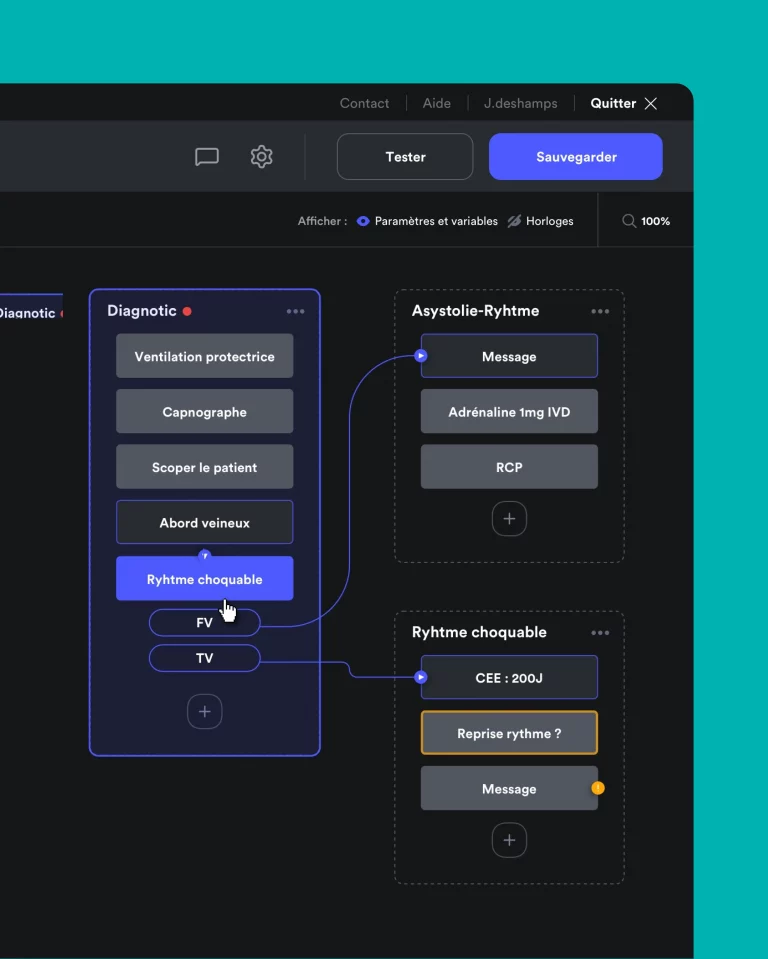This screenshot has width=768, height=959.
Task: Add a step in the Diagnotic block
Action: pyautogui.click(x=205, y=712)
